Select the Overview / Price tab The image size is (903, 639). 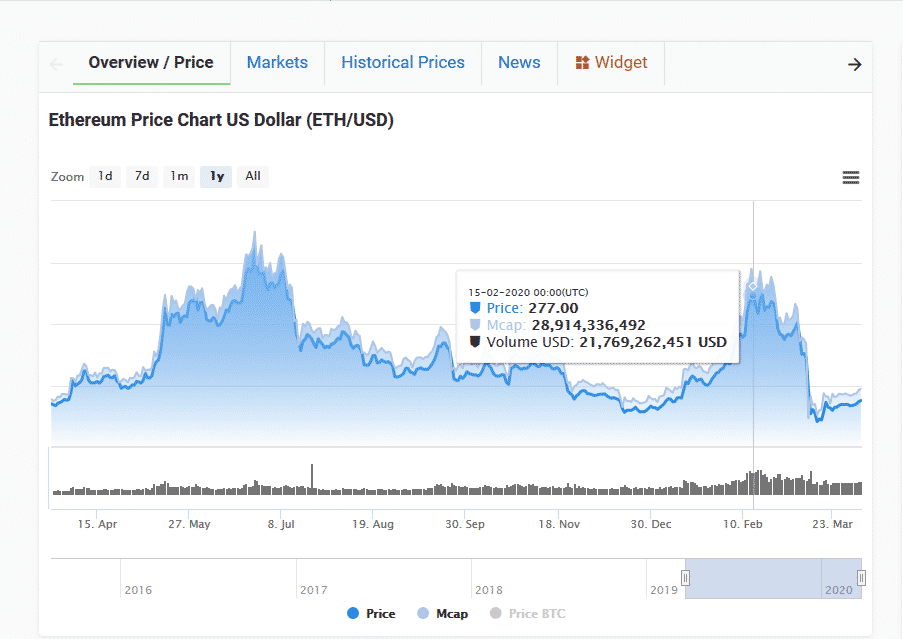coord(151,62)
